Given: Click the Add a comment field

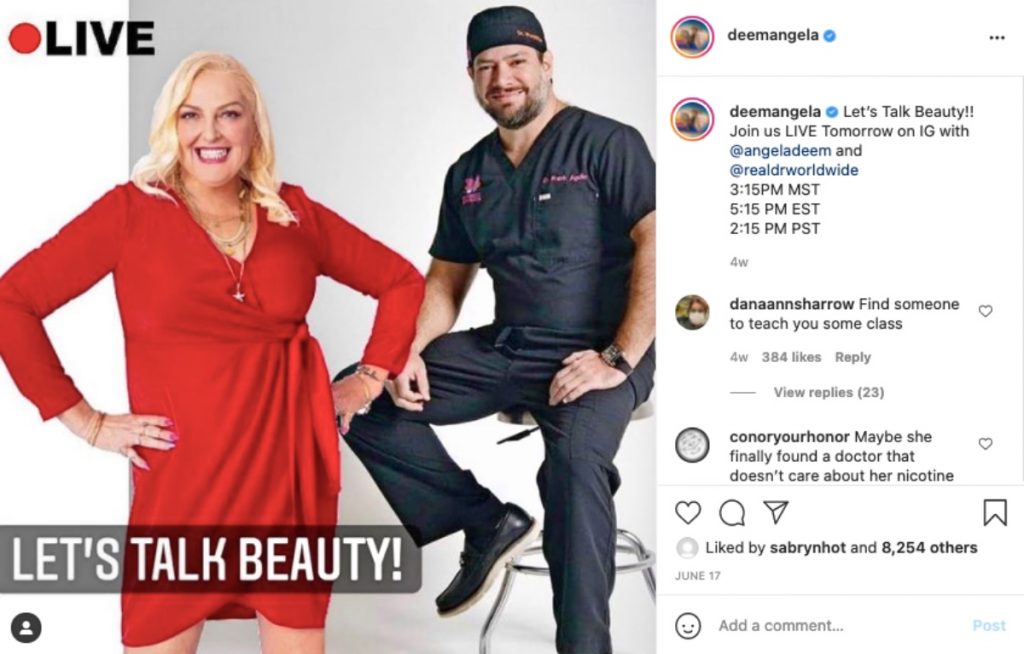Looking at the screenshot, I should pyautogui.click(x=836, y=625).
